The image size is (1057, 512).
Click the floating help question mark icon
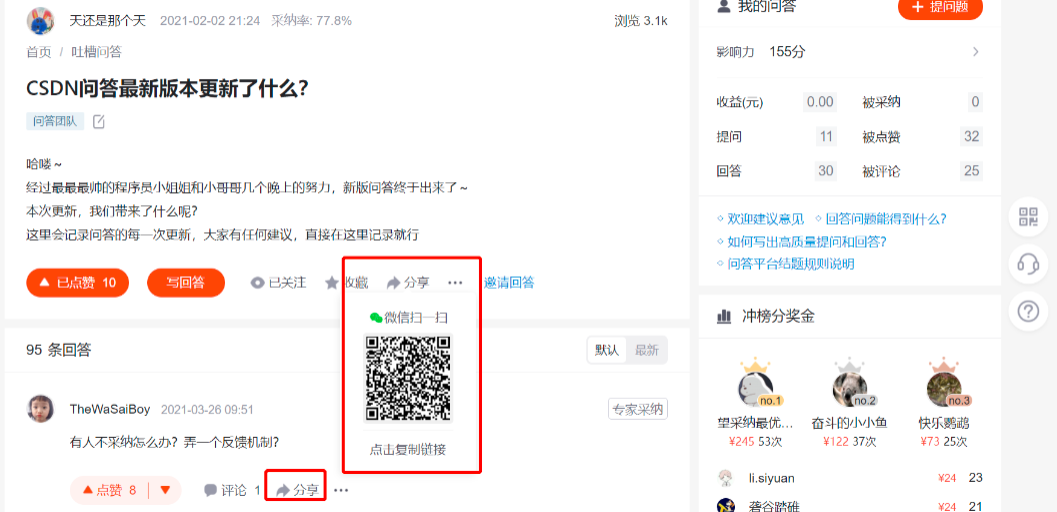pyautogui.click(x=1028, y=312)
